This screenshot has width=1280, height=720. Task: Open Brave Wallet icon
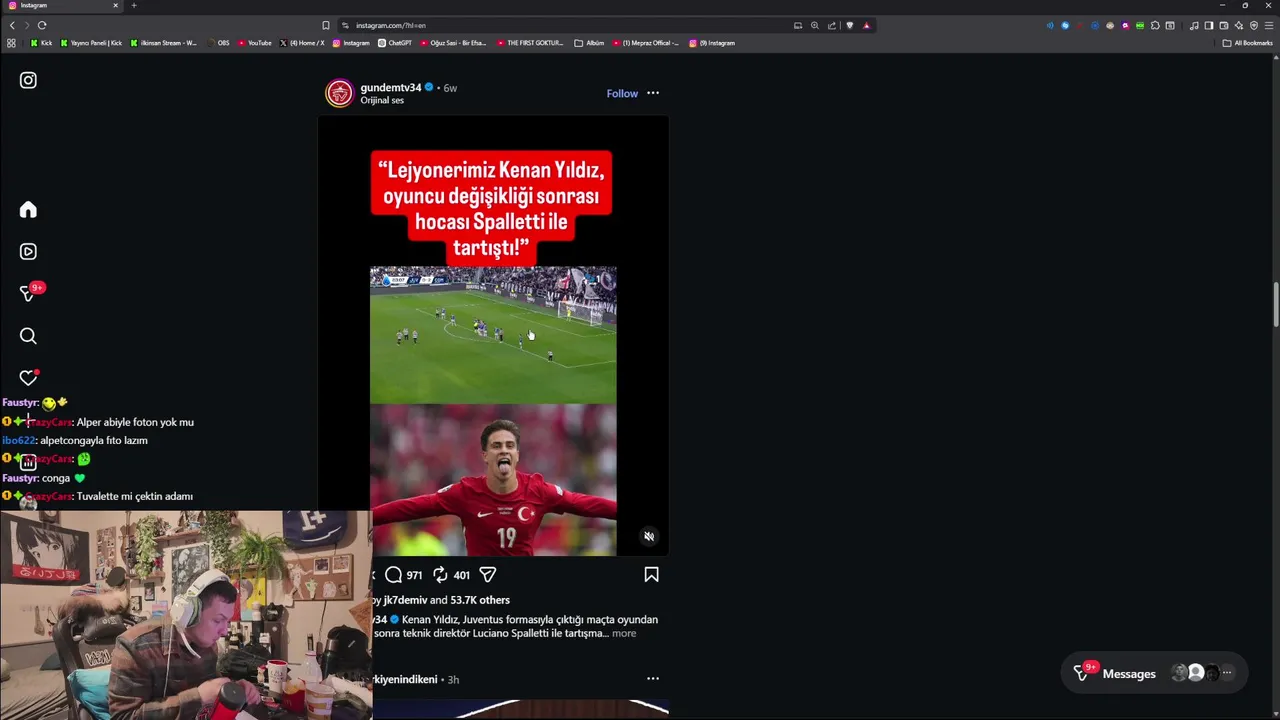(1224, 25)
